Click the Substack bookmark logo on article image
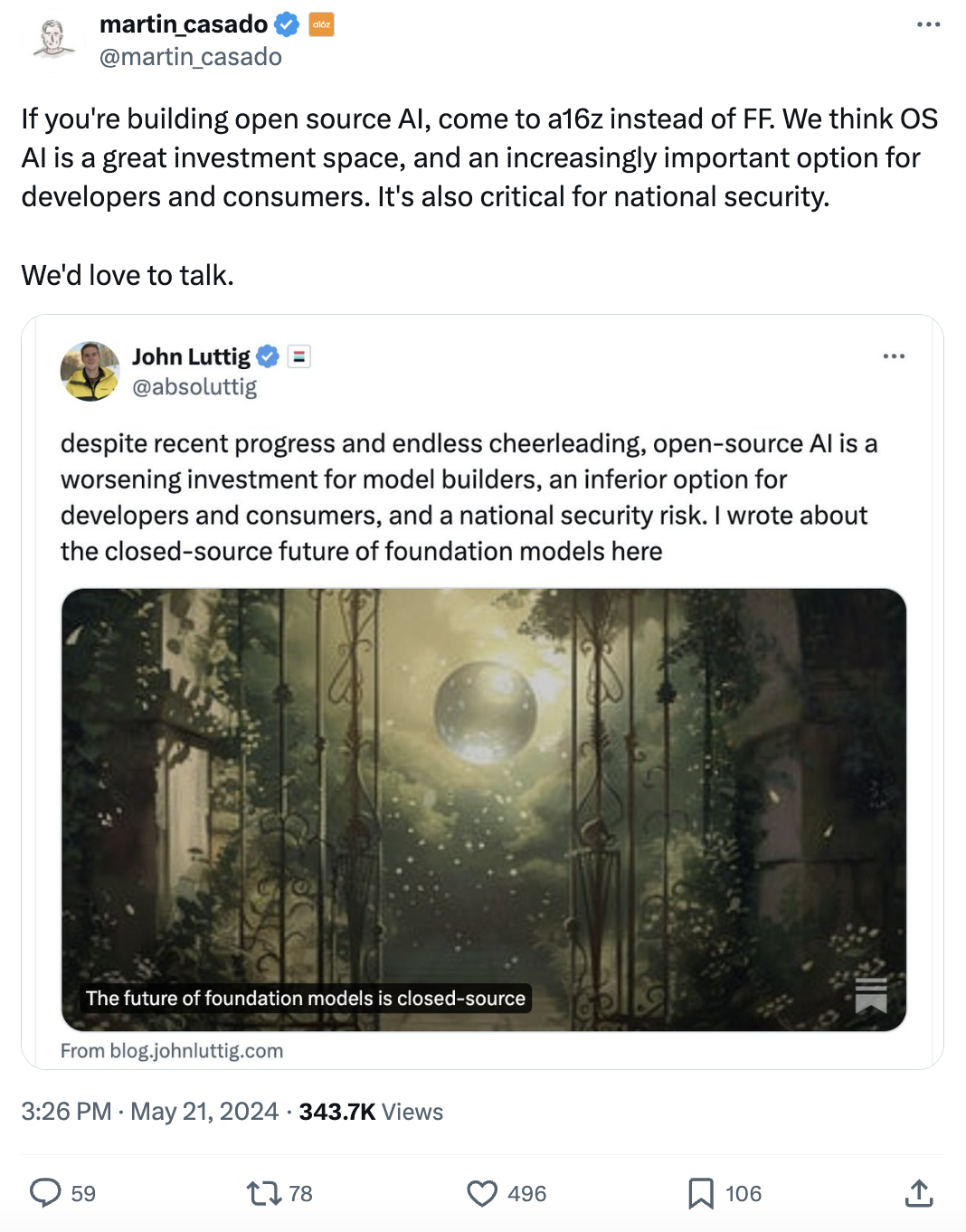 pyautogui.click(x=870, y=995)
